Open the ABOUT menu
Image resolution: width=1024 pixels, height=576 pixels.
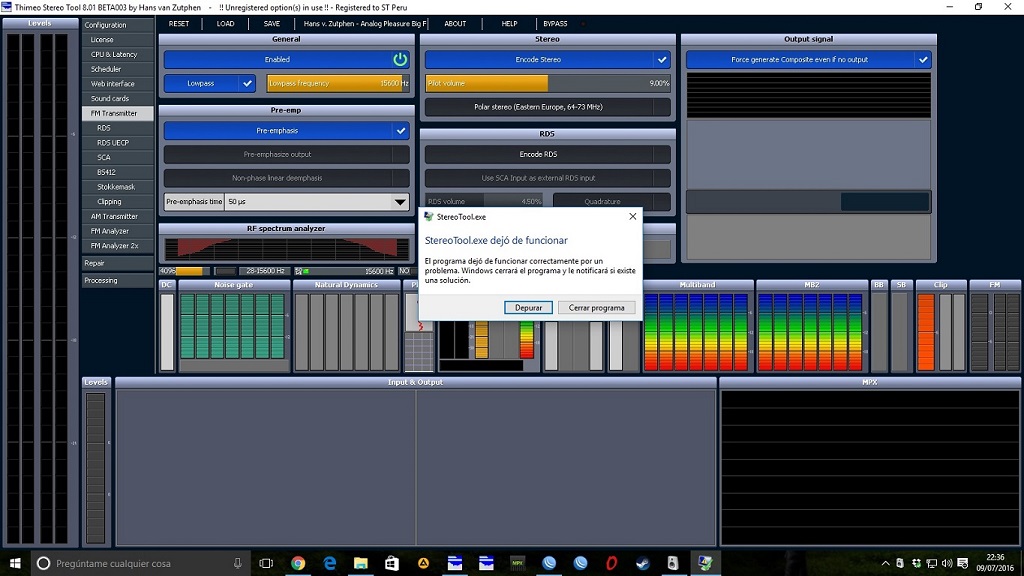pos(455,24)
